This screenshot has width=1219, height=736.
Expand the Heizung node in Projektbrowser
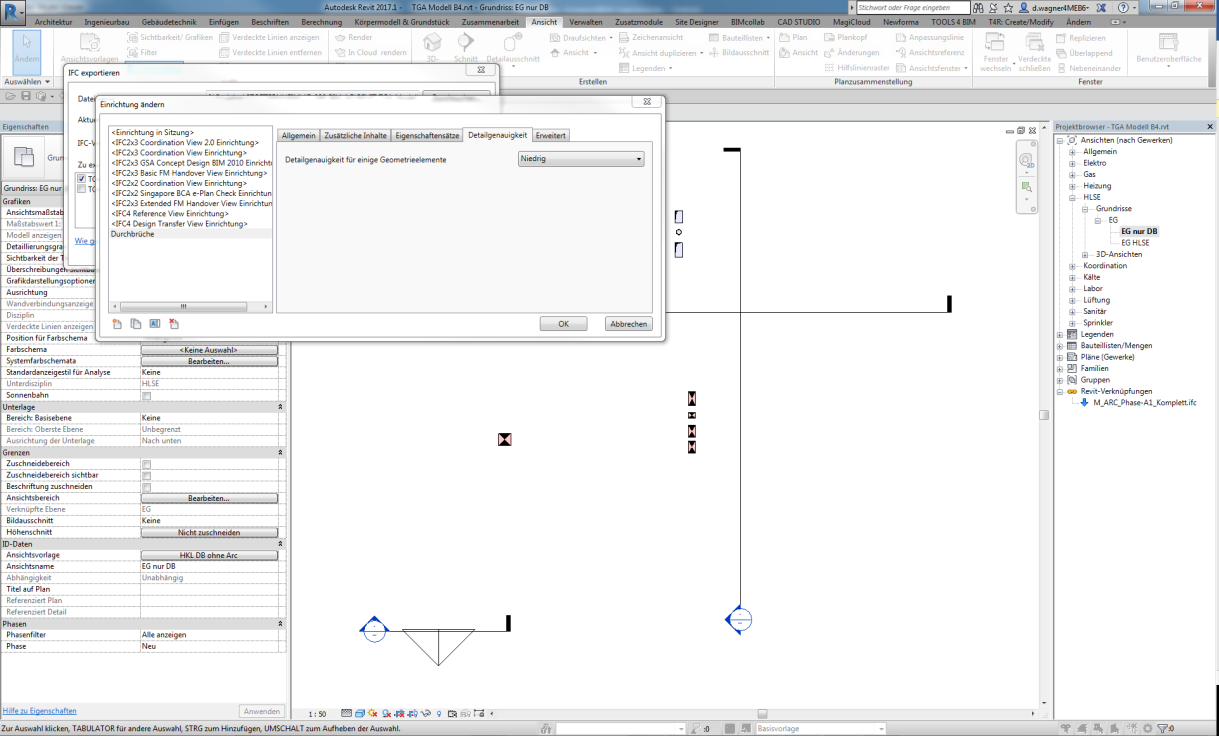point(1074,185)
